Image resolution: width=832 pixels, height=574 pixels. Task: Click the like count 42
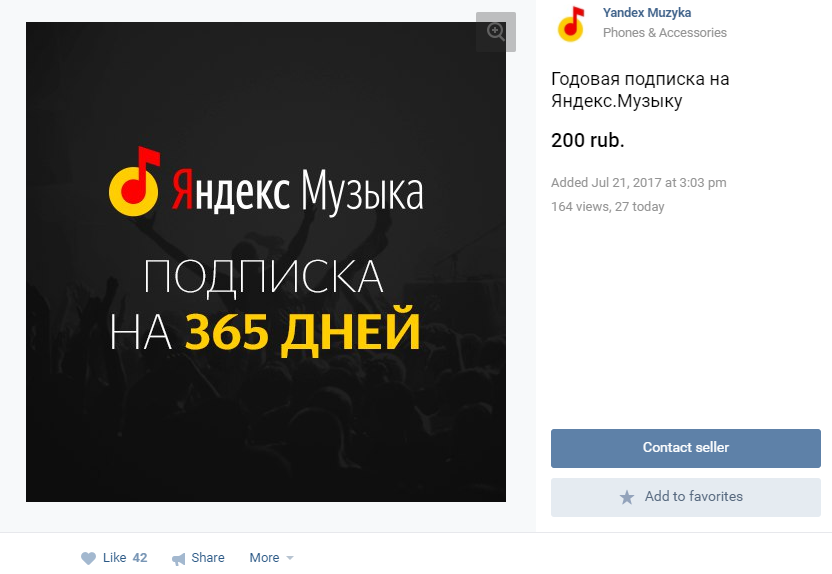tap(140, 558)
